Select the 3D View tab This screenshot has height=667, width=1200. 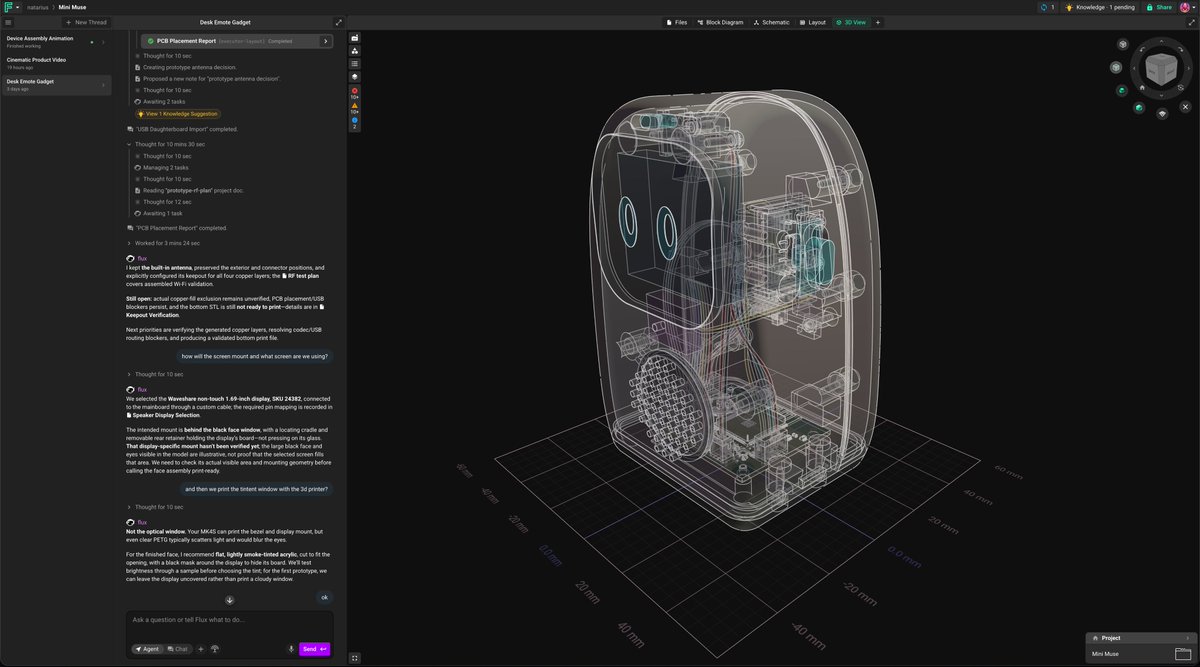point(851,22)
